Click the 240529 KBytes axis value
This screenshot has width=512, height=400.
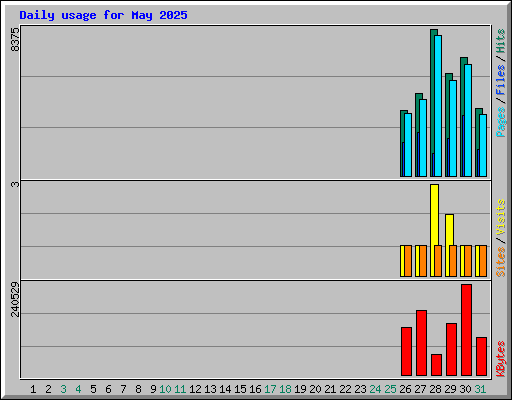pos(15,299)
